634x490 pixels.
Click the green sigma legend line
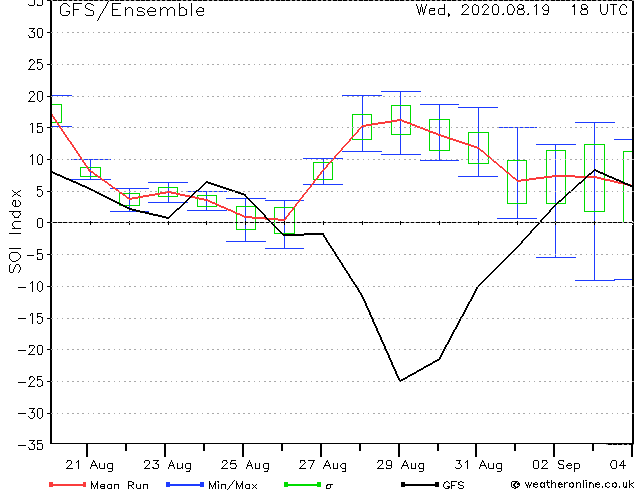302,484
